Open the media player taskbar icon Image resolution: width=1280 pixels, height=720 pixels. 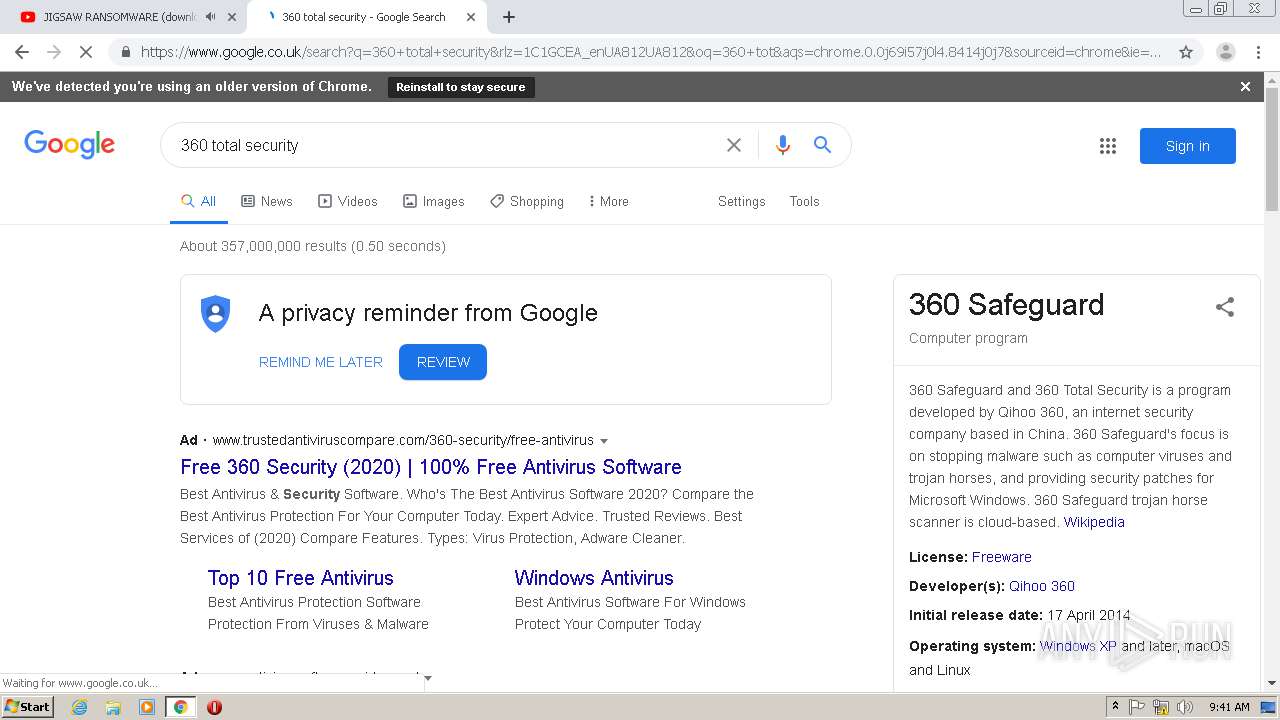click(x=147, y=707)
